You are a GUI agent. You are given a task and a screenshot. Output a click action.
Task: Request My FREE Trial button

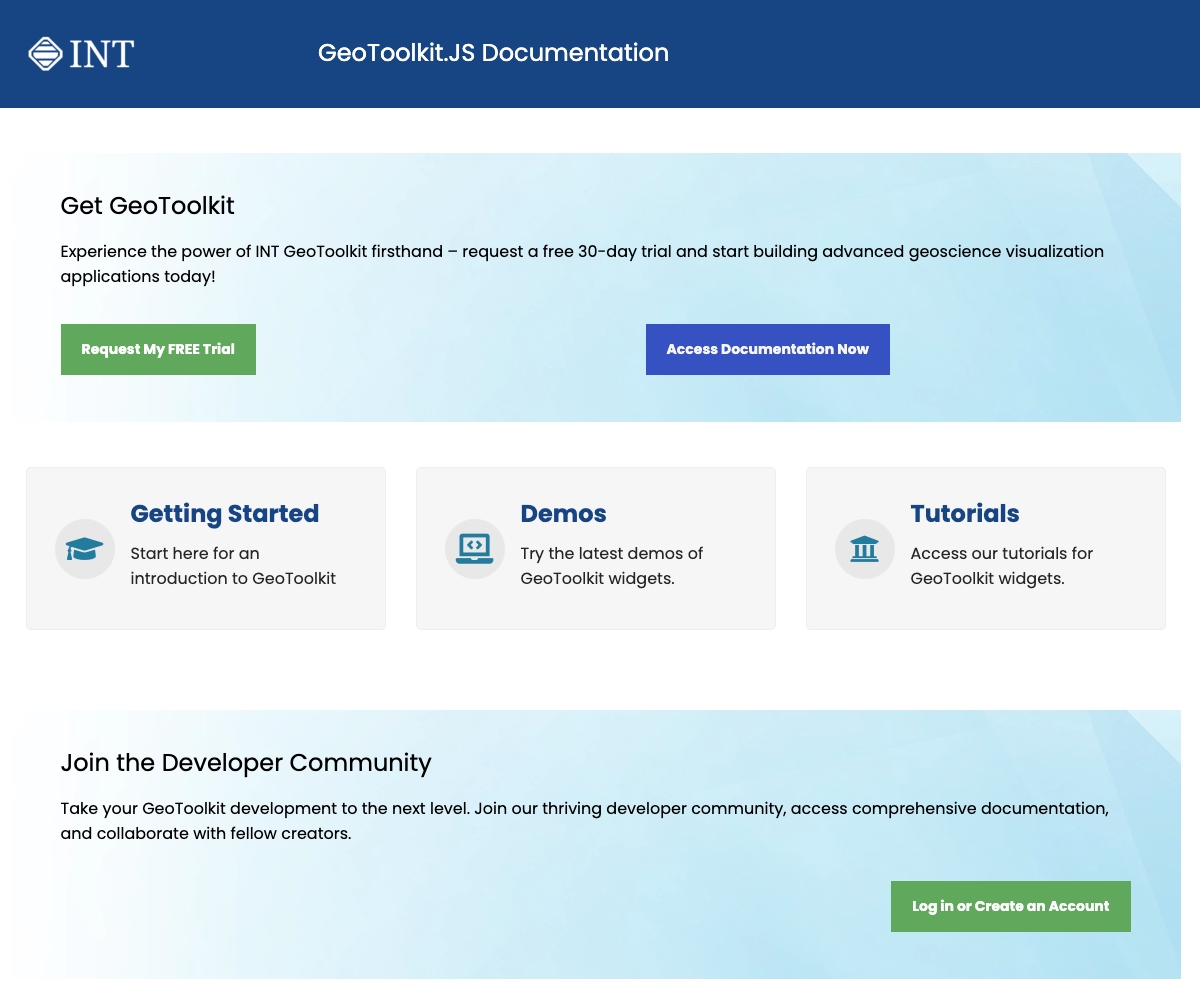(158, 349)
